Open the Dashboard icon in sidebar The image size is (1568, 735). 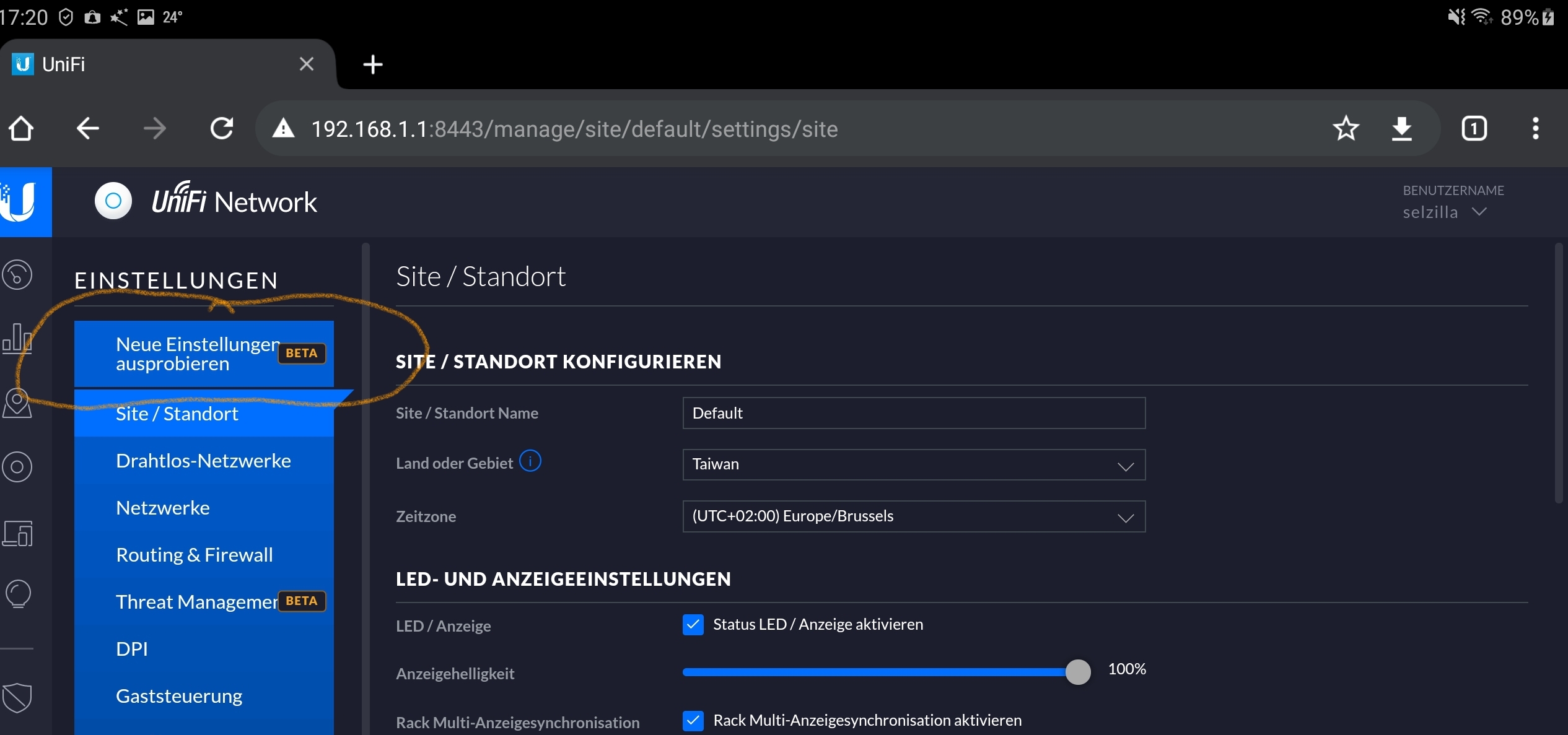(17, 275)
